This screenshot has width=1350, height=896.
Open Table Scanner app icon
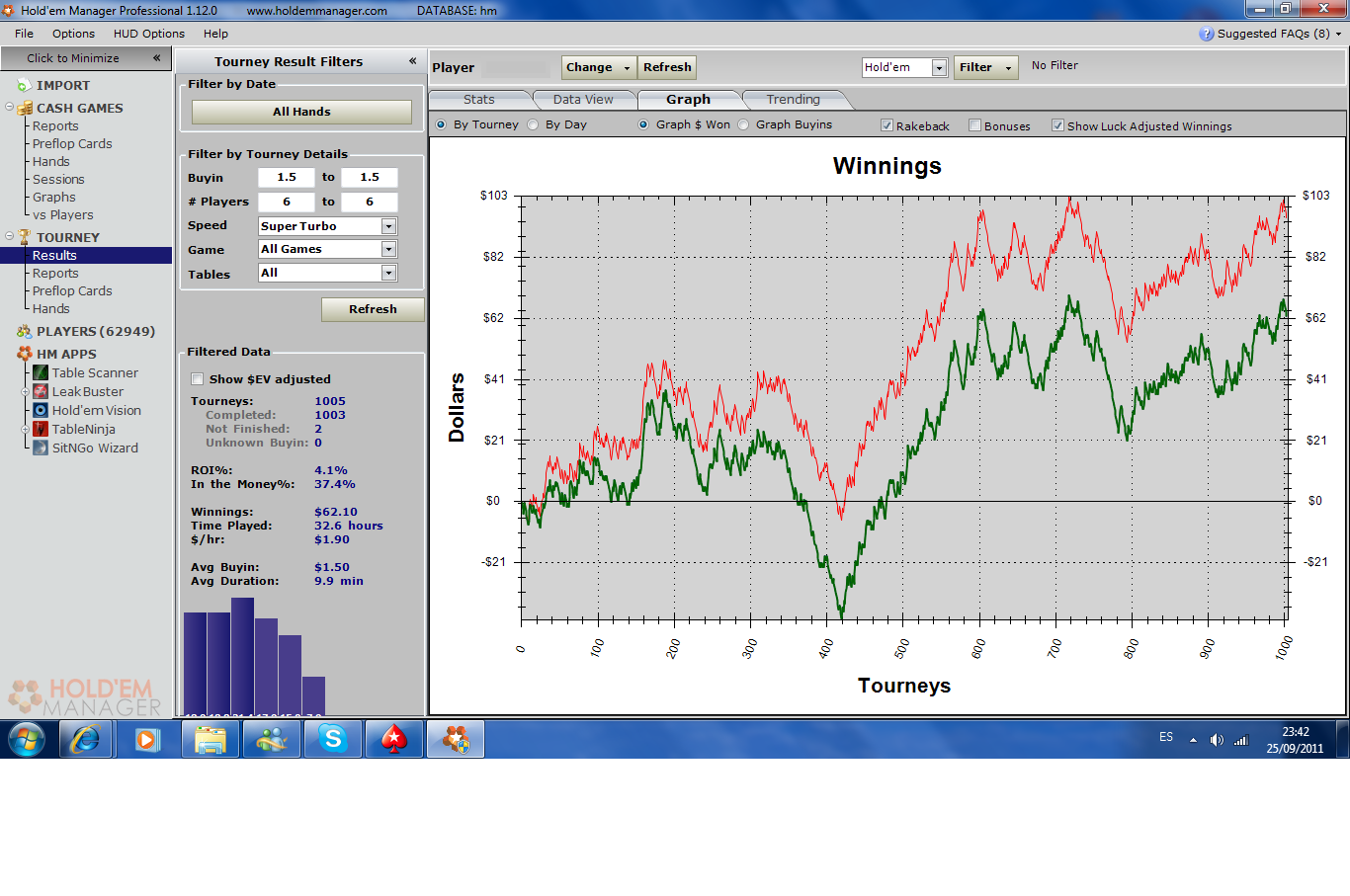point(41,372)
